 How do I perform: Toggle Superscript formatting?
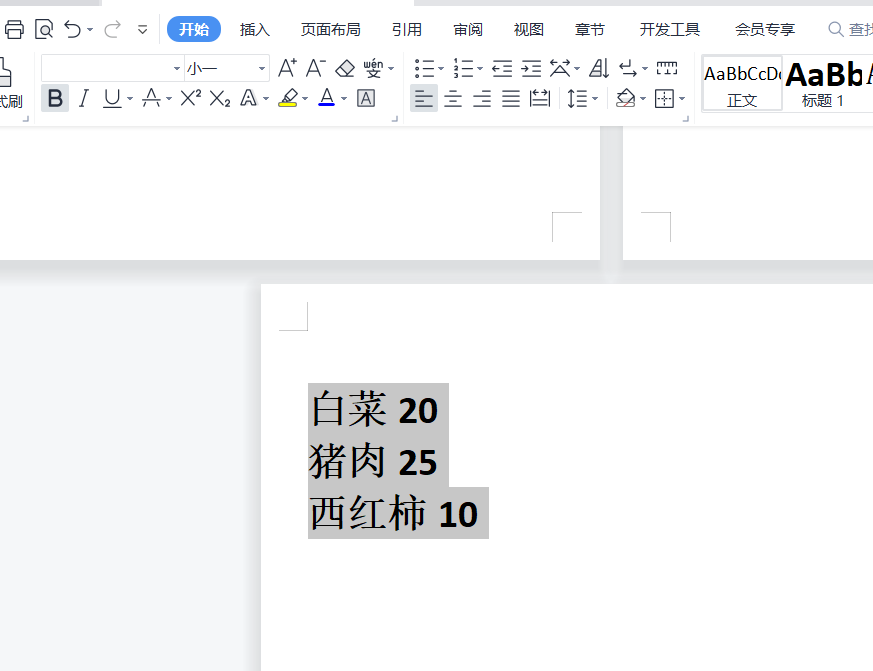click(190, 99)
